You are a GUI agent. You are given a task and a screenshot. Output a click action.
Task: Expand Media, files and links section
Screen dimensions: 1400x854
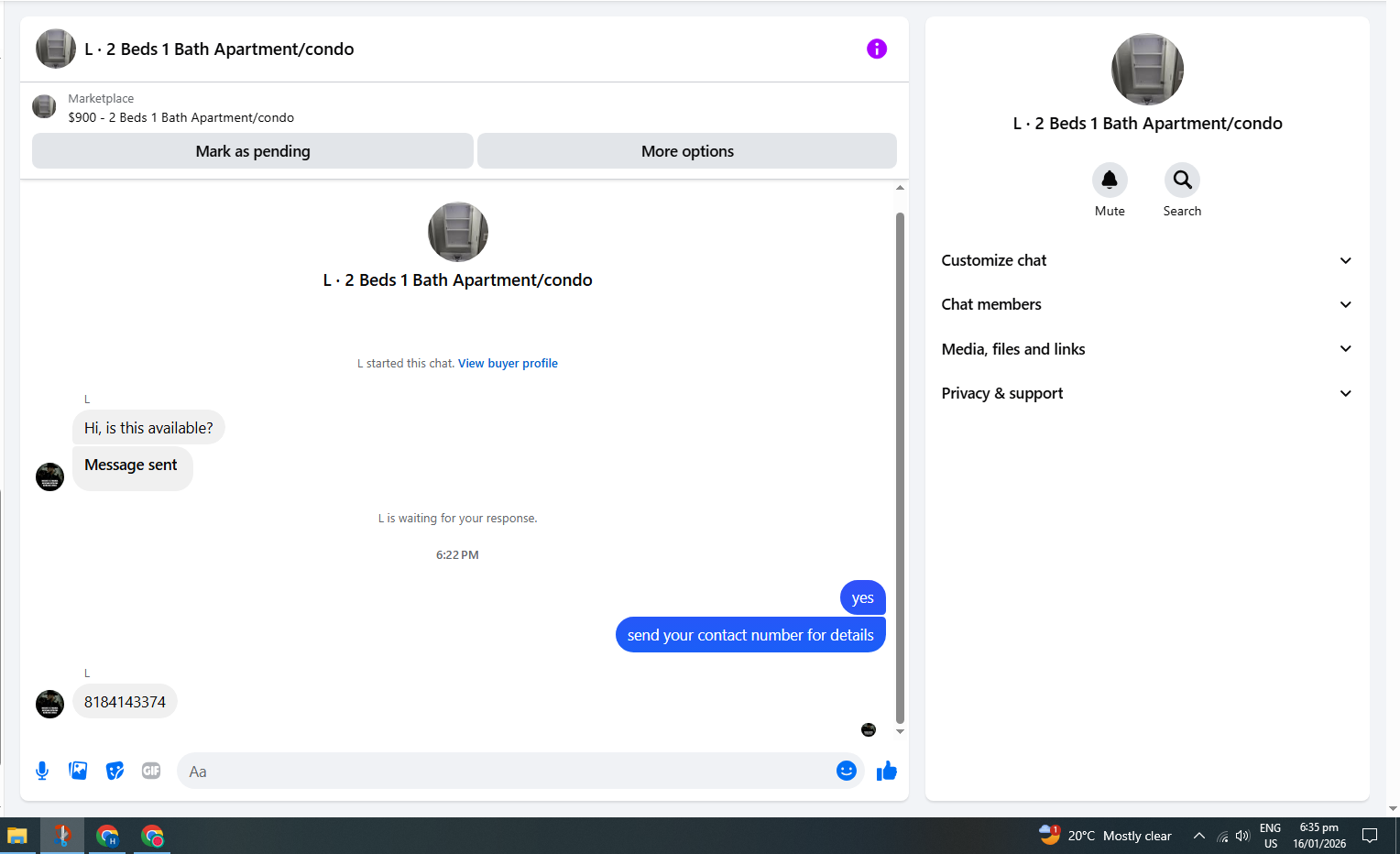coord(1147,349)
